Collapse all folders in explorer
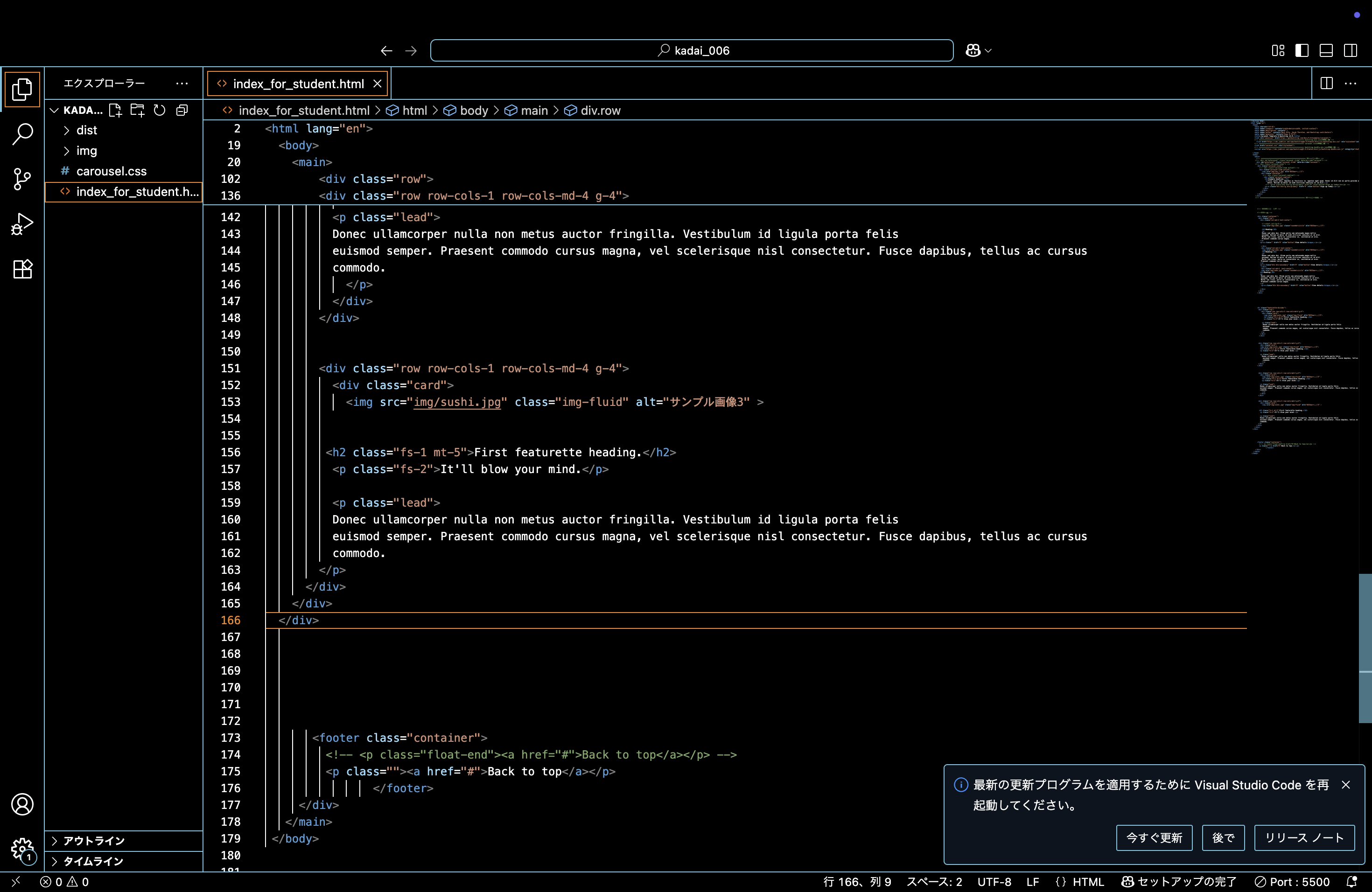 click(182, 110)
